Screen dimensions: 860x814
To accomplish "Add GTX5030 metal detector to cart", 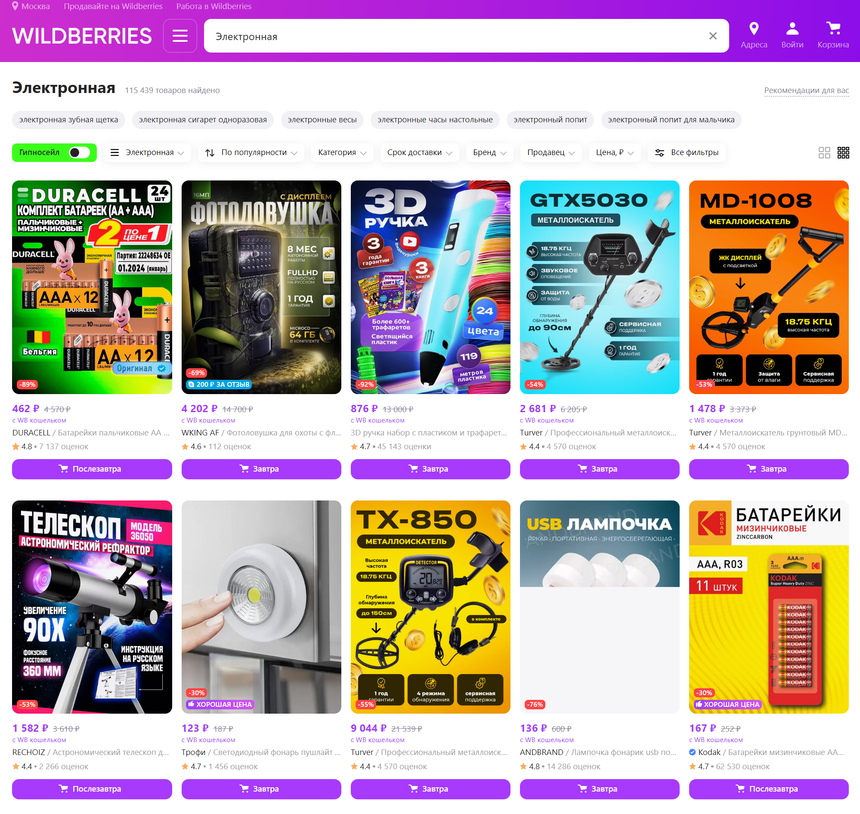I will (599, 469).
